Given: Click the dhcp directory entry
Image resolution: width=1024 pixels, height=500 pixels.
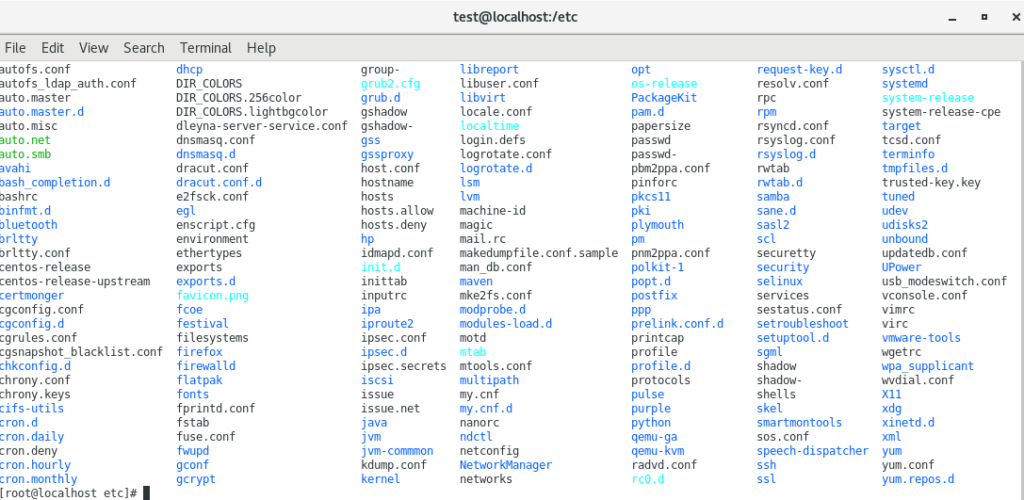Looking at the screenshot, I should tap(189, 69).
